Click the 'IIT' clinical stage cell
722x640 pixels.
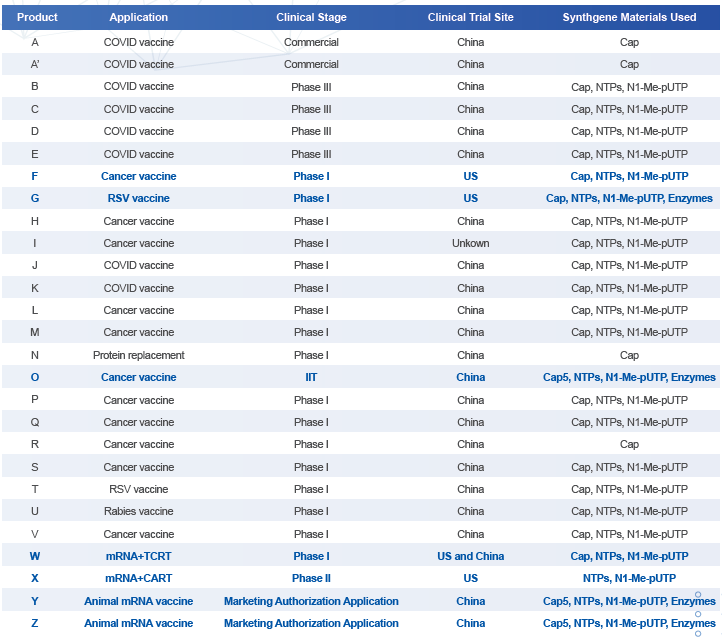[311, 378]
